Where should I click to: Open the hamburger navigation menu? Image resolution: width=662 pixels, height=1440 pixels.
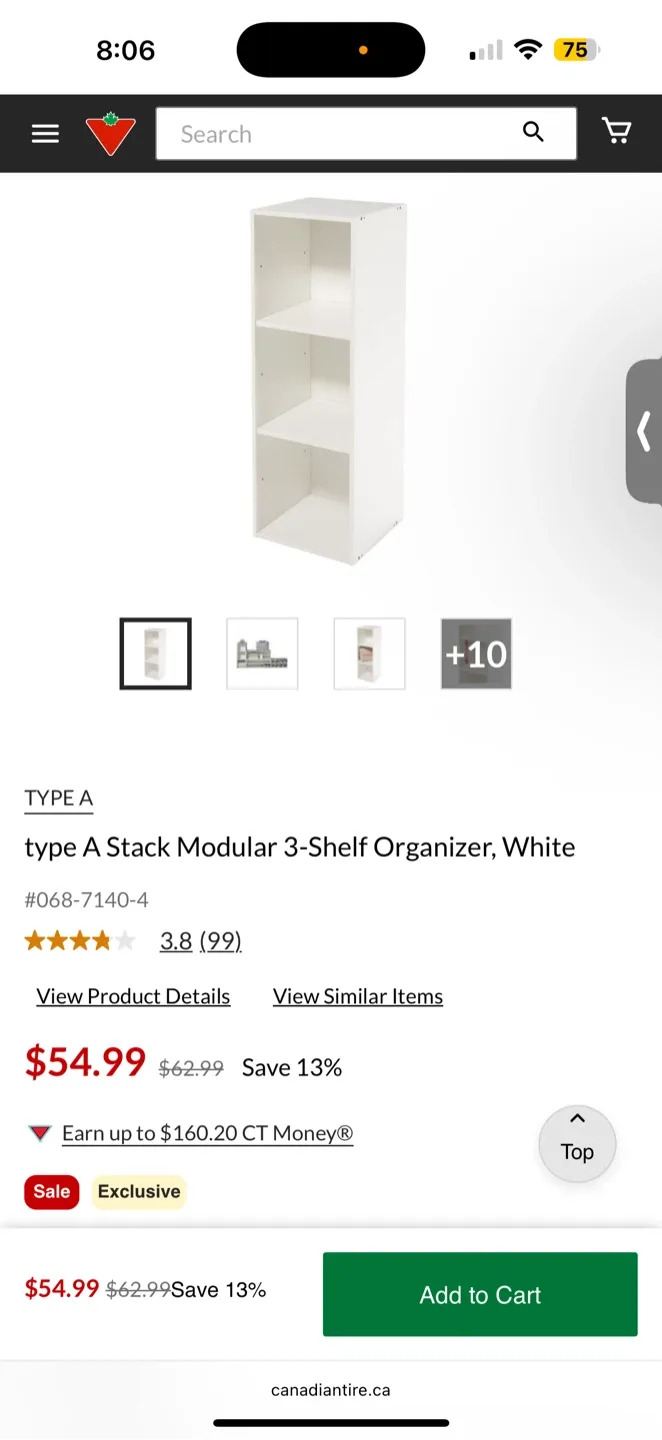pyautogui.click(x=44, y=133)
